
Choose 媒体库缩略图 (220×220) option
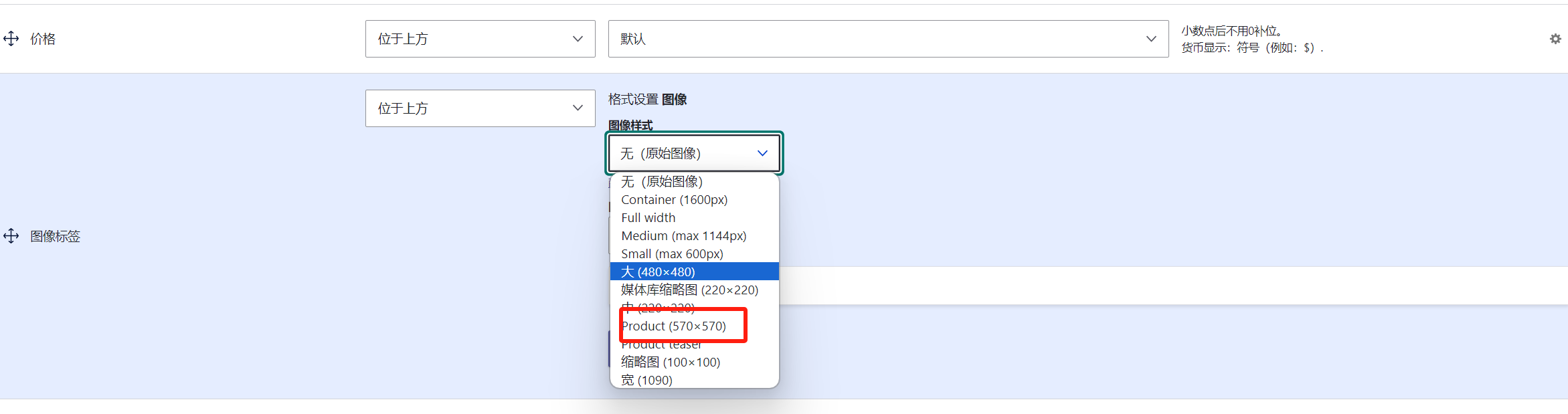pyautogui.click(x=694, y=290)
